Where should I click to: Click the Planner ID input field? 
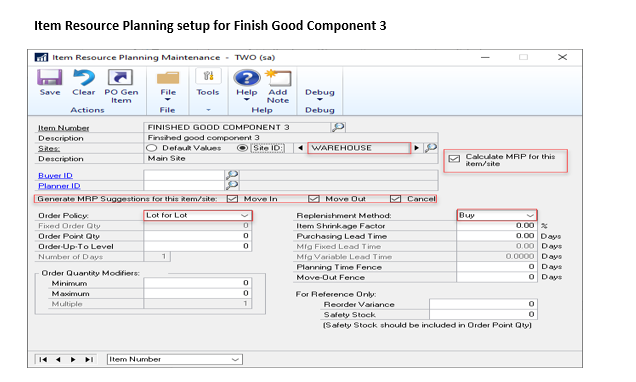pyautogui.click(x=184, y=185)
